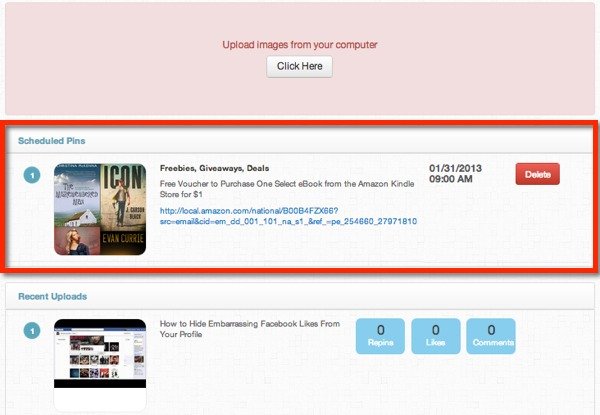Click the 'Freebies, Giveaways, Deals' board name
The image size is (600, 415).
tap(214, 168)
